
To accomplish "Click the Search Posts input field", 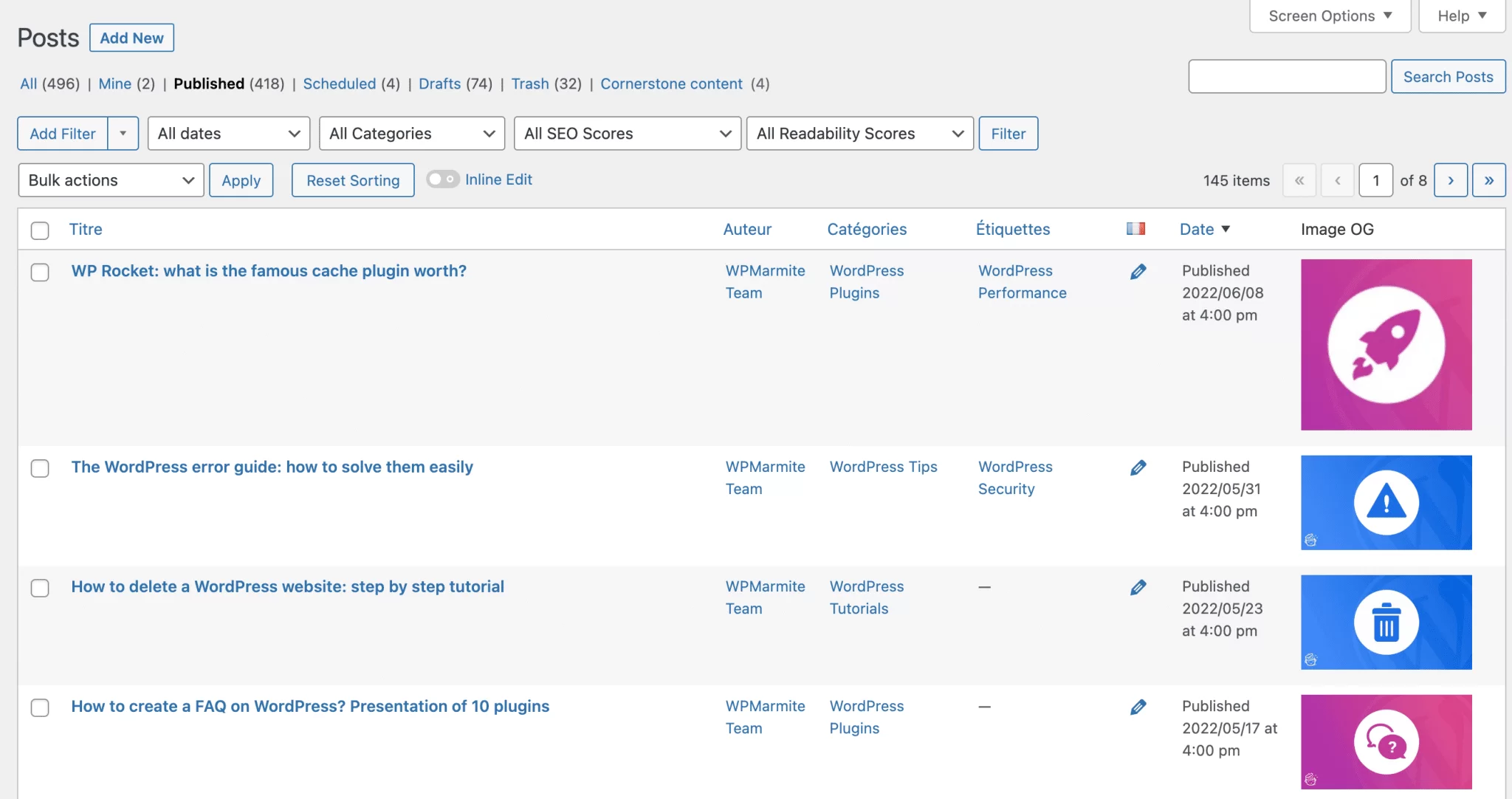I will (1285, 75).
